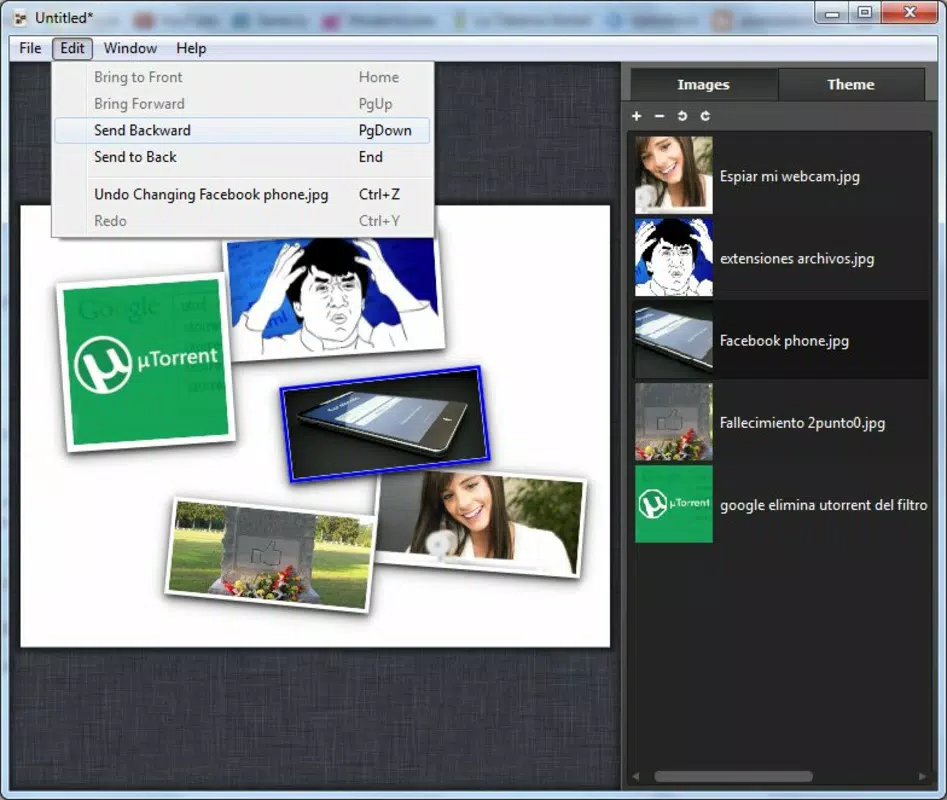This screenshot has height=800, width=947.
Task: Click the Espiar mi webcam.jpg filename
Action: coord(790,176)
